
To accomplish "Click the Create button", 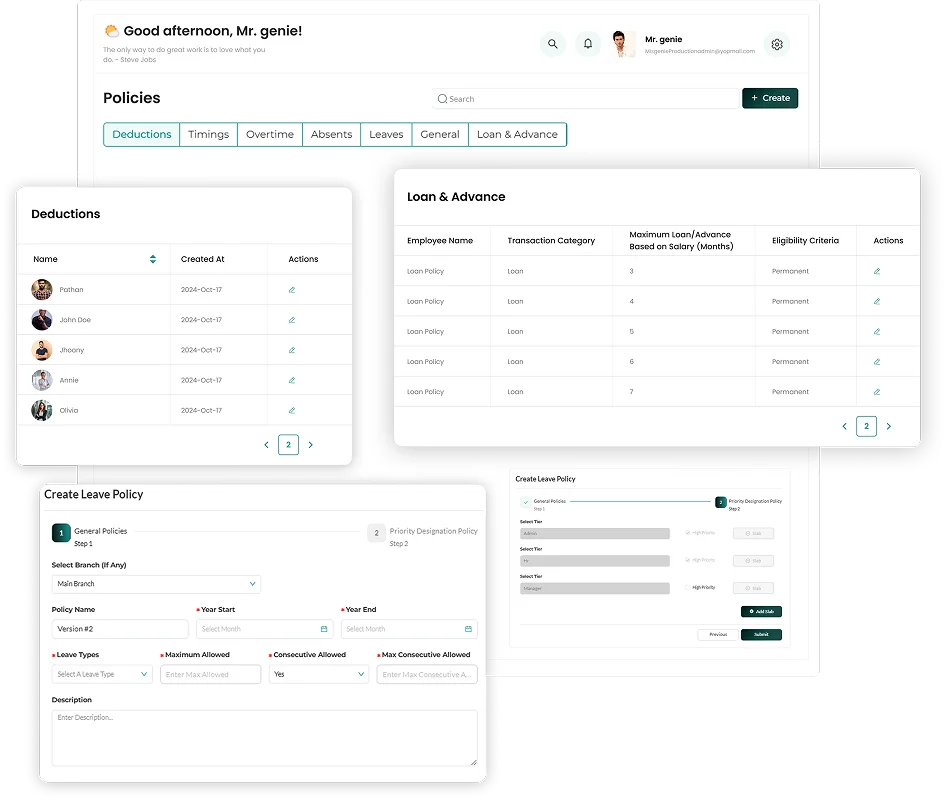I will pos(770,98).
